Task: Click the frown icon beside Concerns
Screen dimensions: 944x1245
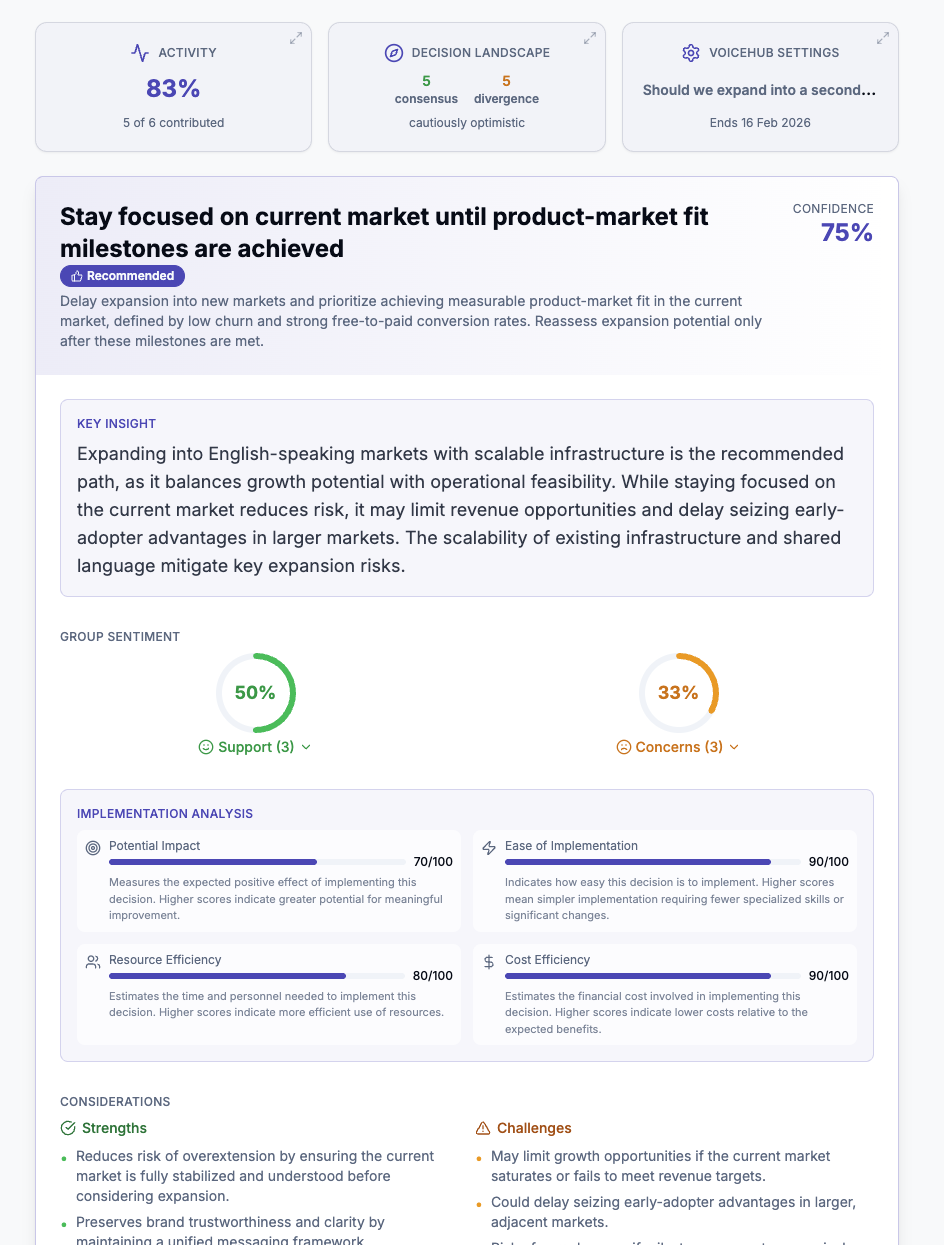Action: click(624, 747)
